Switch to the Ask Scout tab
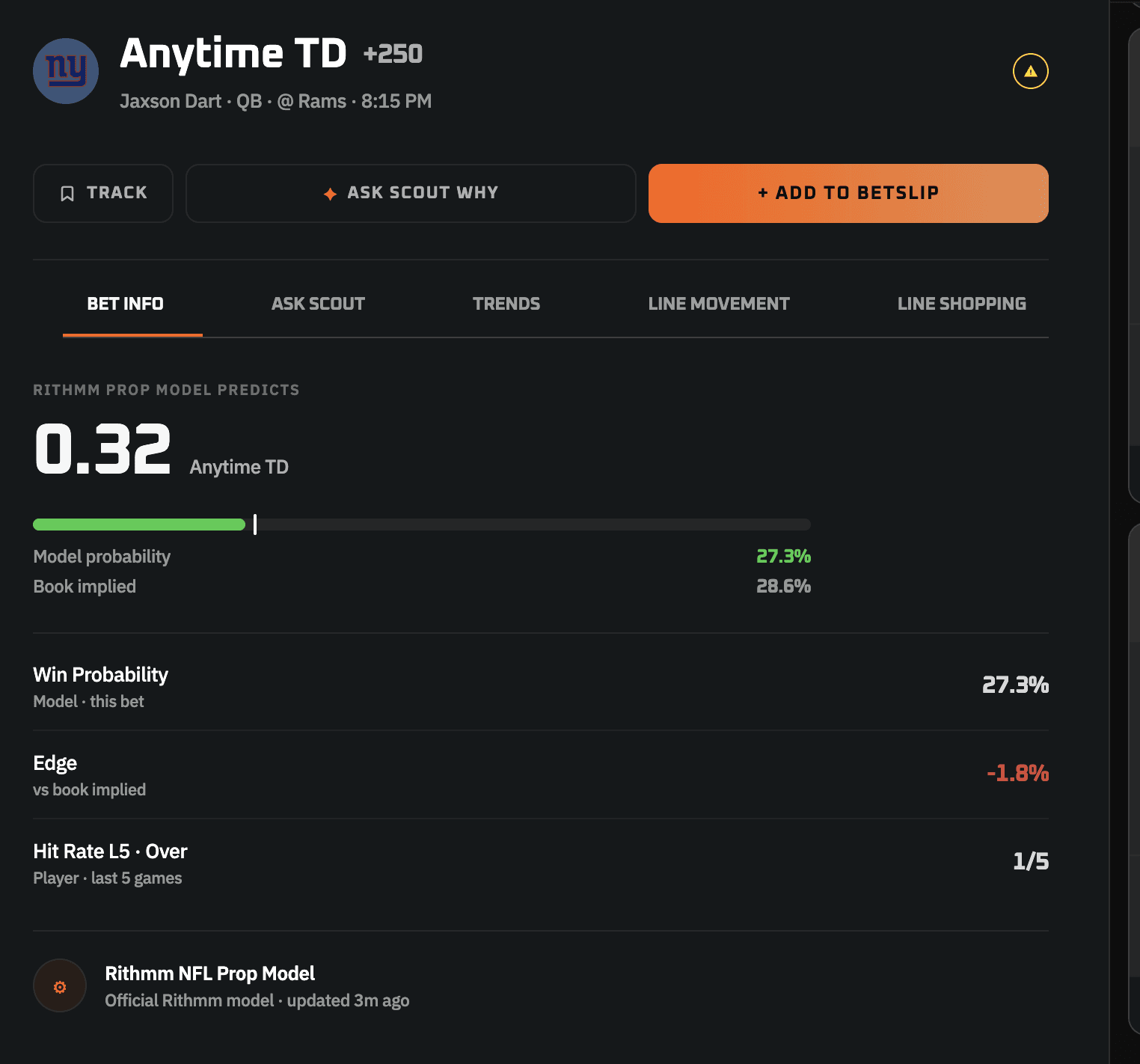This screenshot has height=1064, width=1140. 318,304
